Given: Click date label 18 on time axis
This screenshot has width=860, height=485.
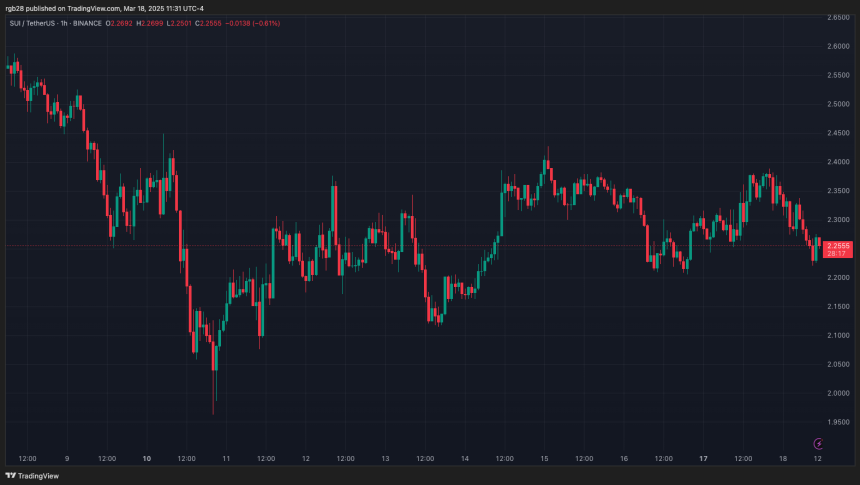Looking at the screenshot, I should tap(783, 459).
